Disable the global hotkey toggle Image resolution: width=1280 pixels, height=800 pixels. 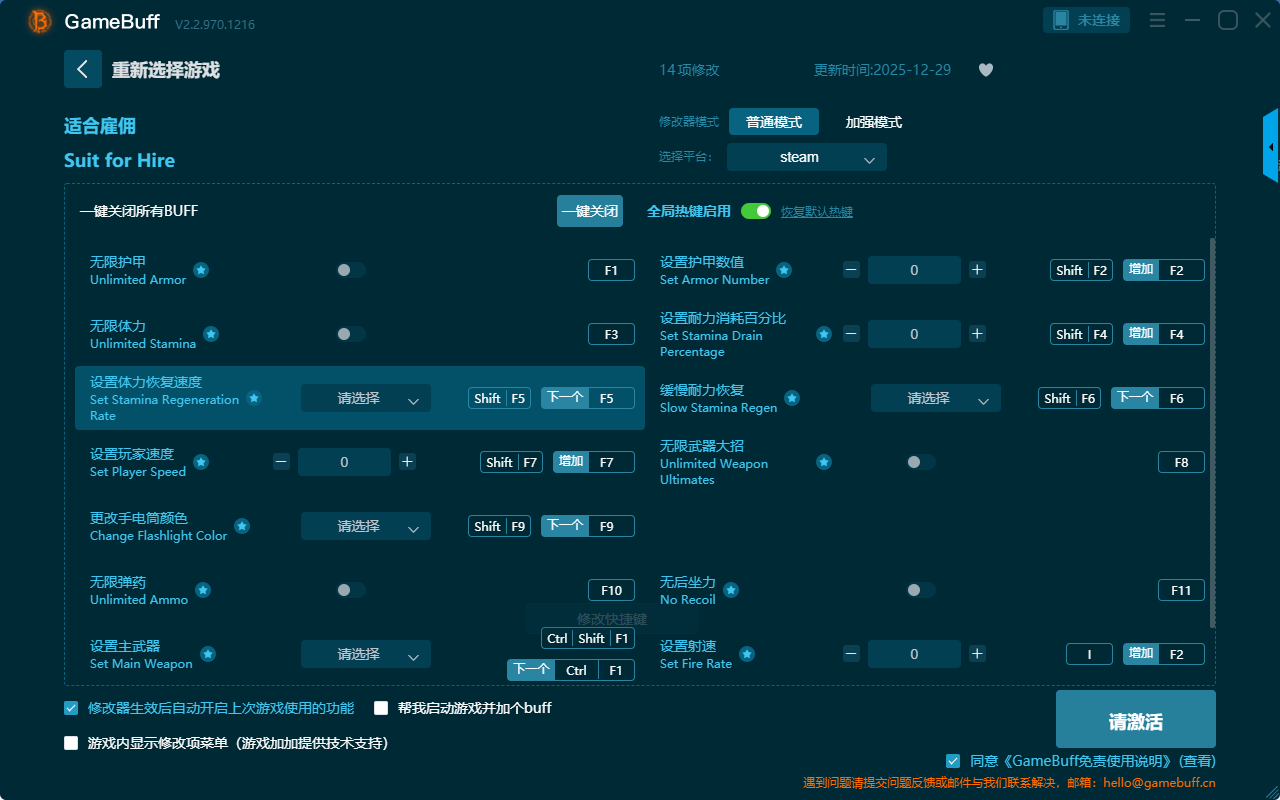756,211
